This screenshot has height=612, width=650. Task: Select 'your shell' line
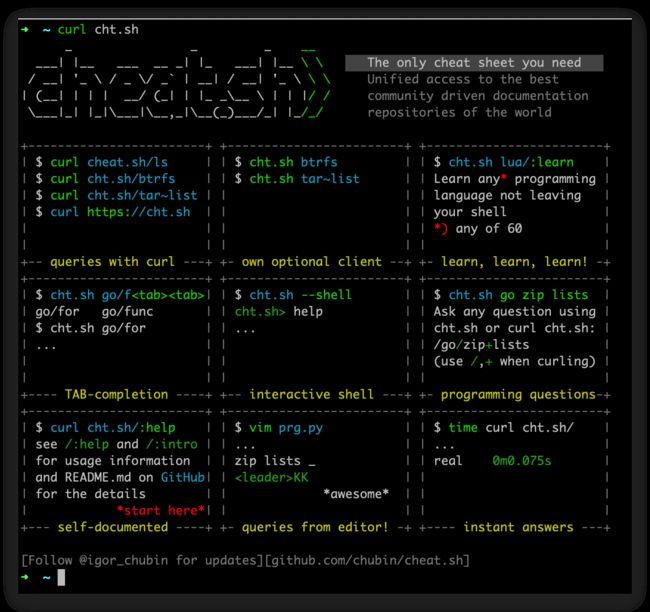470,212
